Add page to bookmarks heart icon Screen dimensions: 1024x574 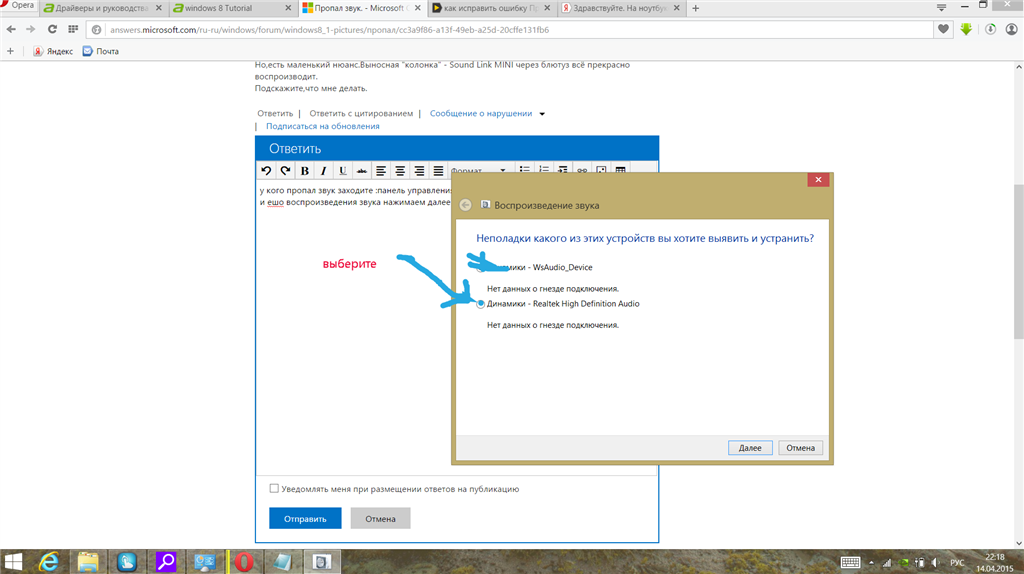click(x=944, y=29)
